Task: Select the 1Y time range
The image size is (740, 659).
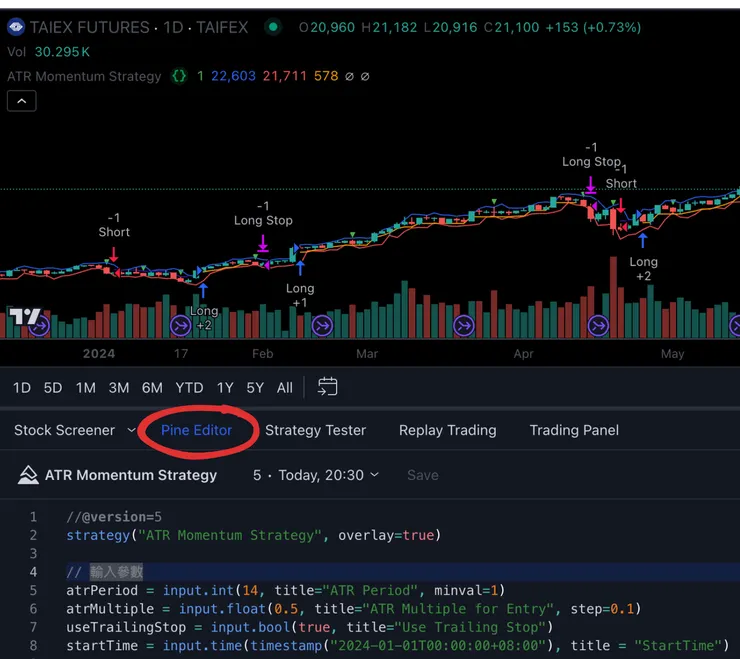Action: 225,388
